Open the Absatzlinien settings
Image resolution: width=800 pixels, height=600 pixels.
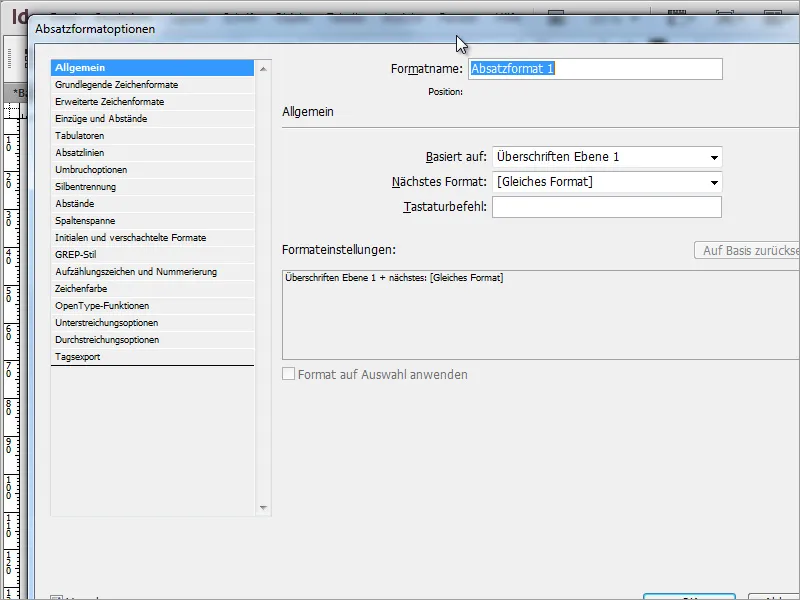tap(152, 153)
